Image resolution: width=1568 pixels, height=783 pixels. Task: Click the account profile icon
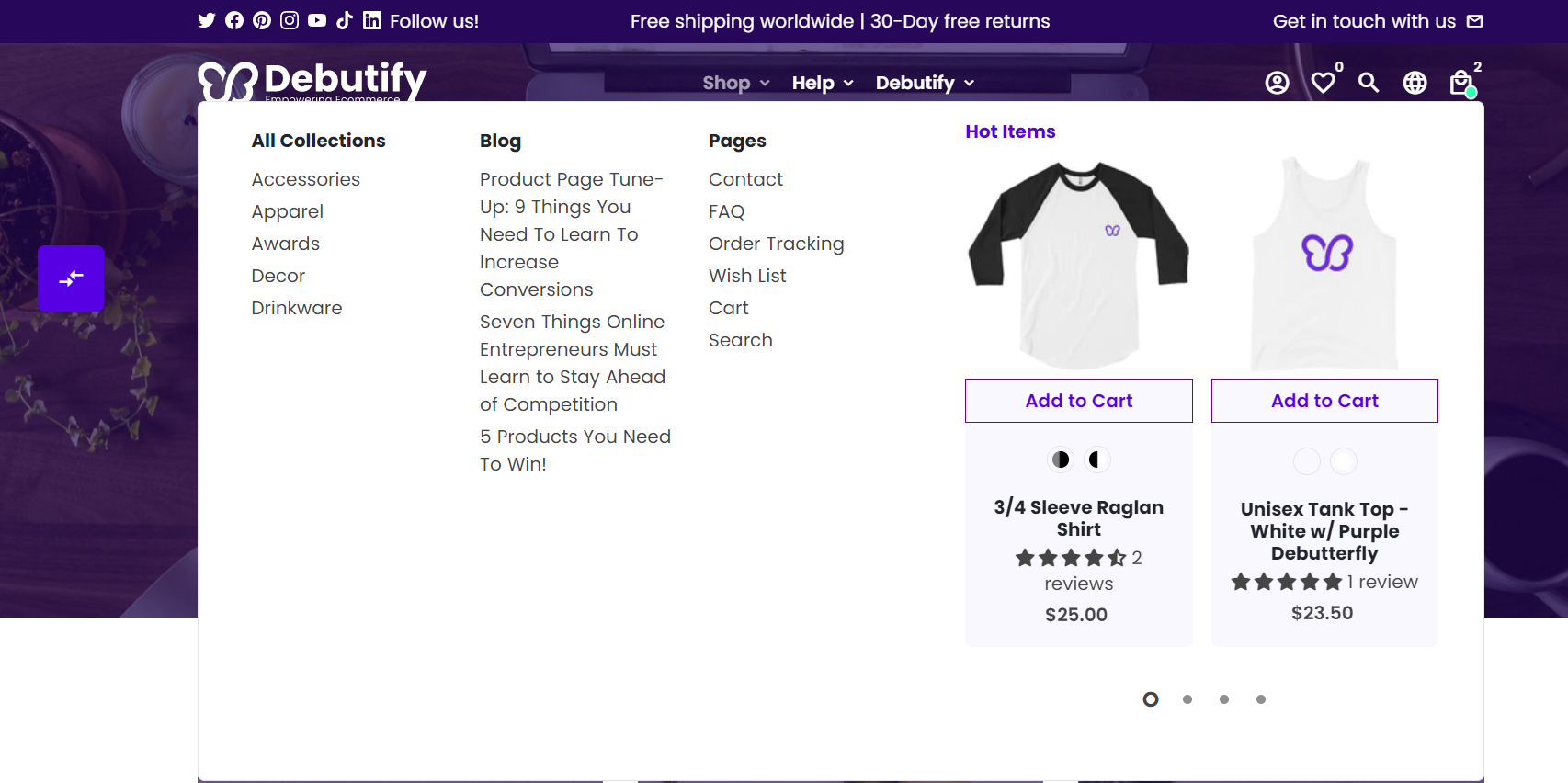pos(1277,83)
